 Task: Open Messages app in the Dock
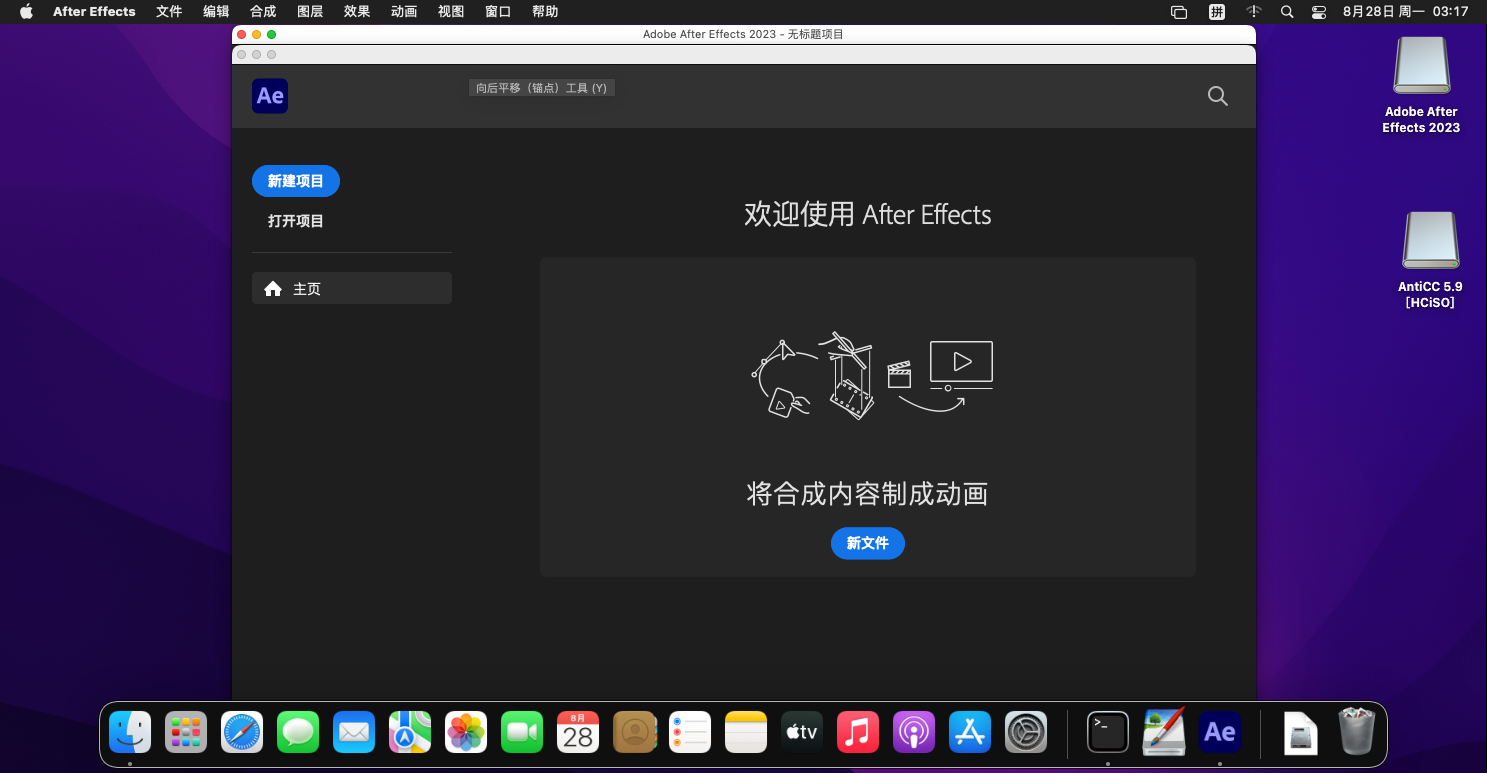[x=298, y=732]
